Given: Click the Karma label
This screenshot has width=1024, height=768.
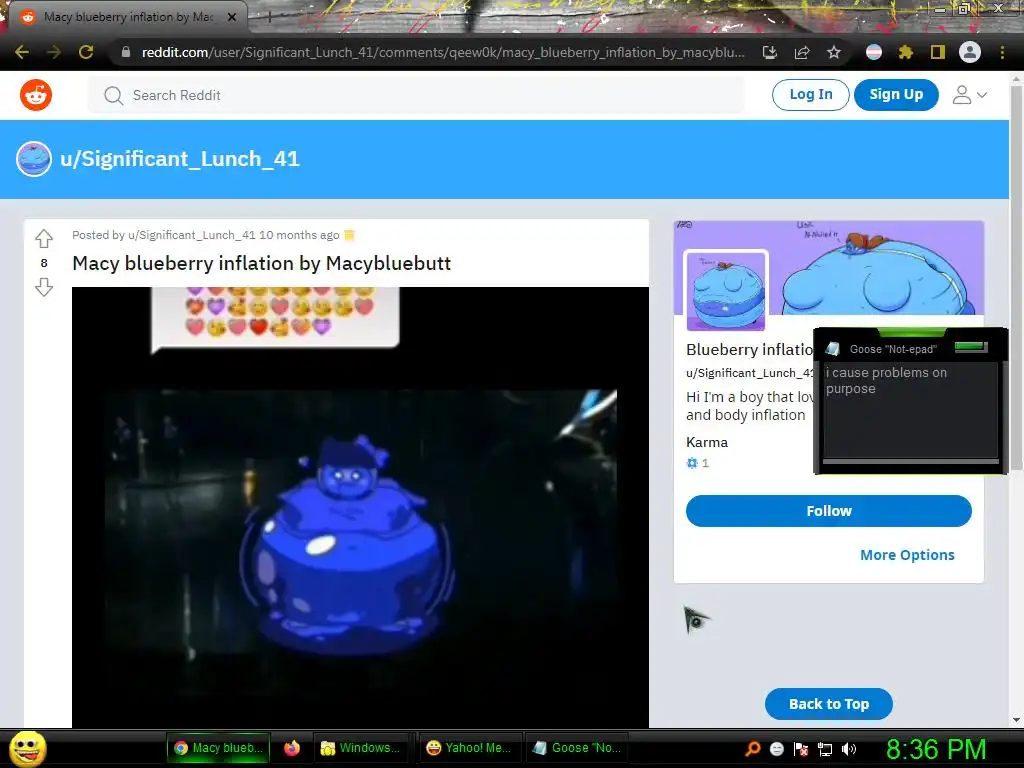Looking at the screenshot, I should tap(707, 442).
